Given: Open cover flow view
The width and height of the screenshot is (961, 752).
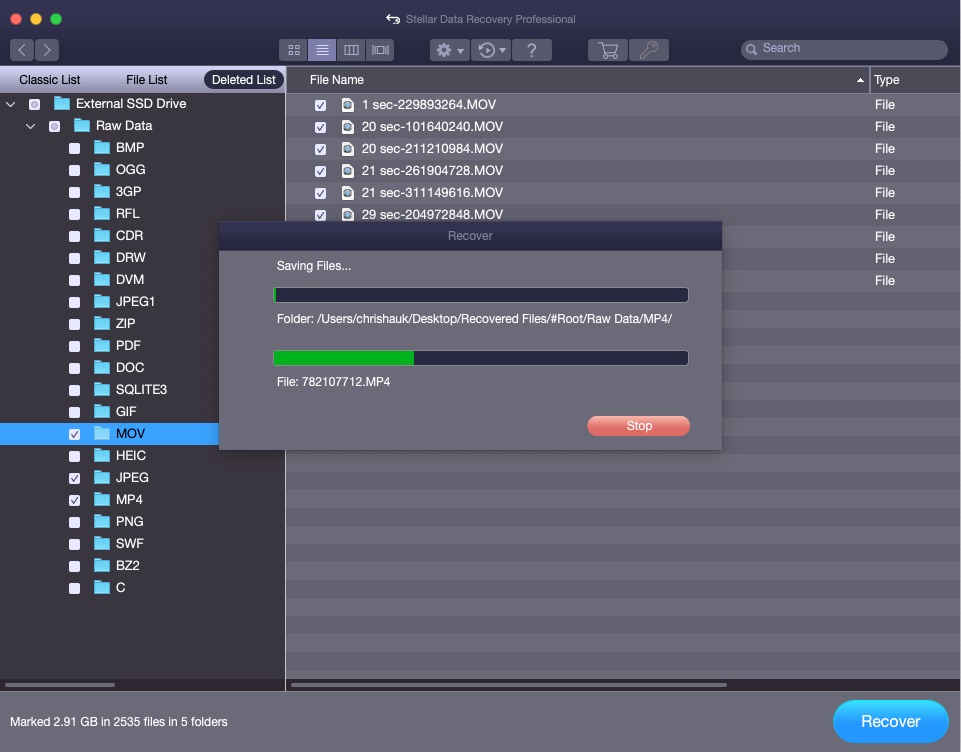Looking at the screenshot, I should coord(380,50).
